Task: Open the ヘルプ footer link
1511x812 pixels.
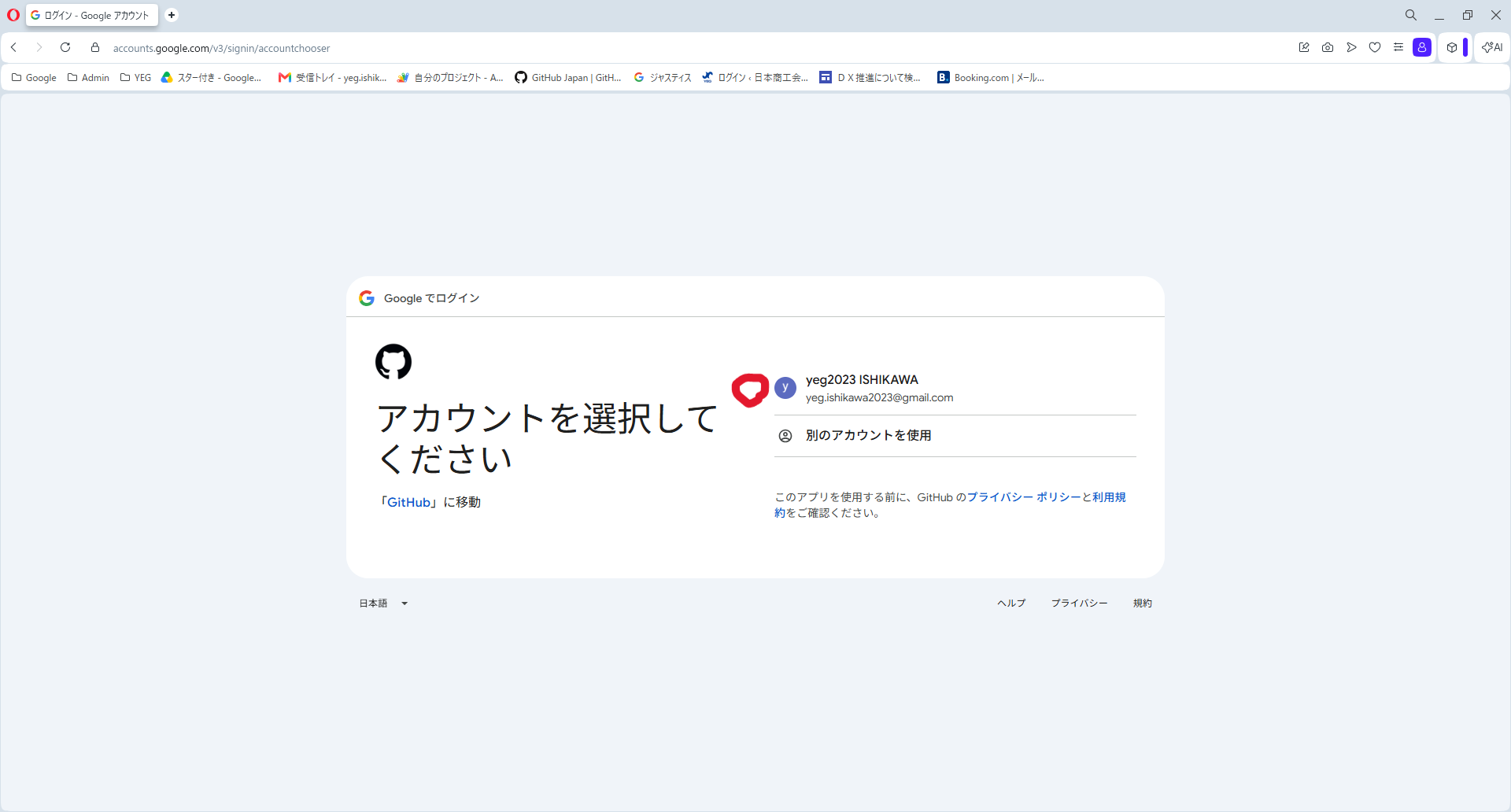Action: pyautogui.click(x=1011, y=603)
